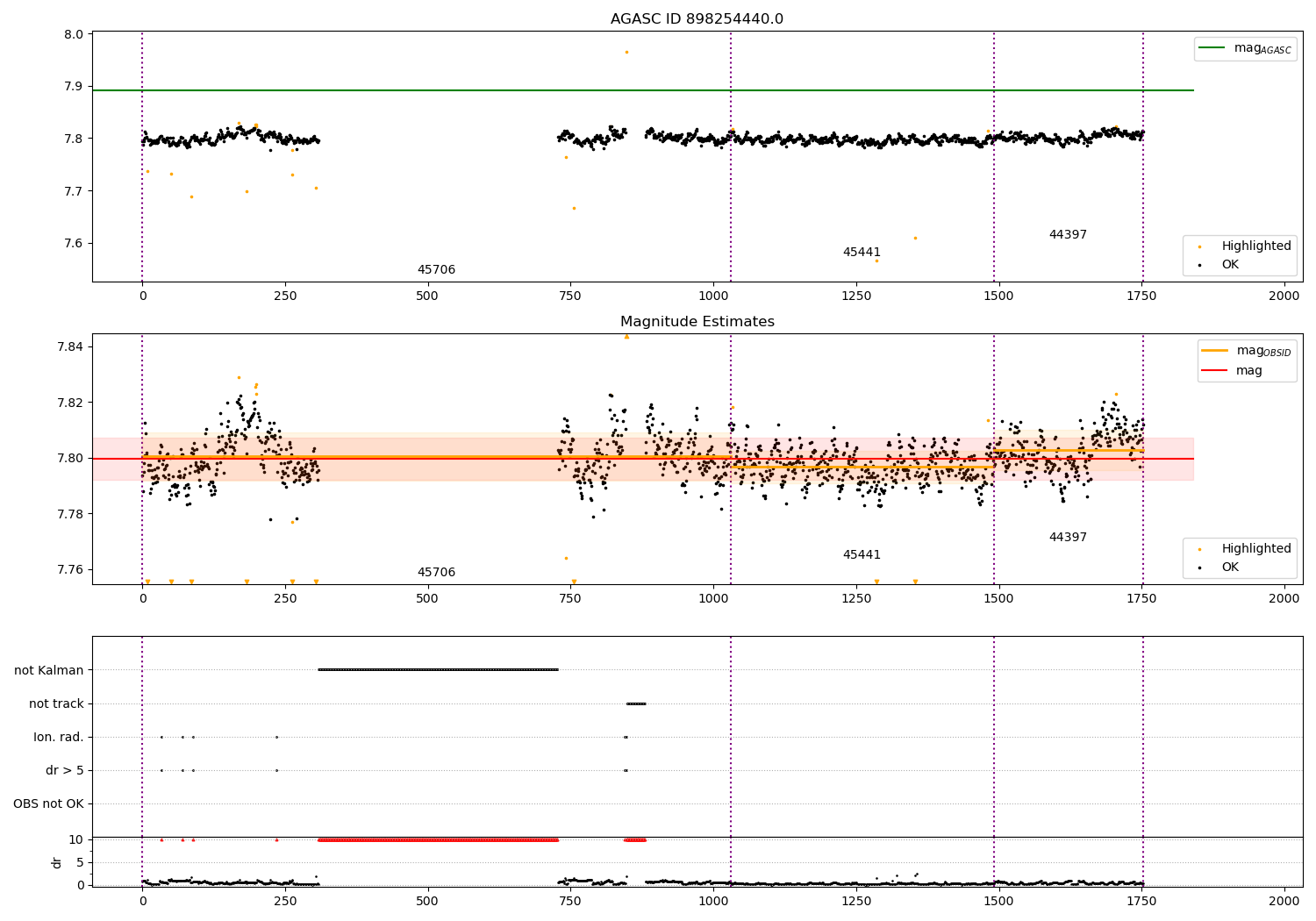Screen dimensions: 1316x921
Task: Click the orange up-triangle at top of middle plot
Action: point(626,337)
